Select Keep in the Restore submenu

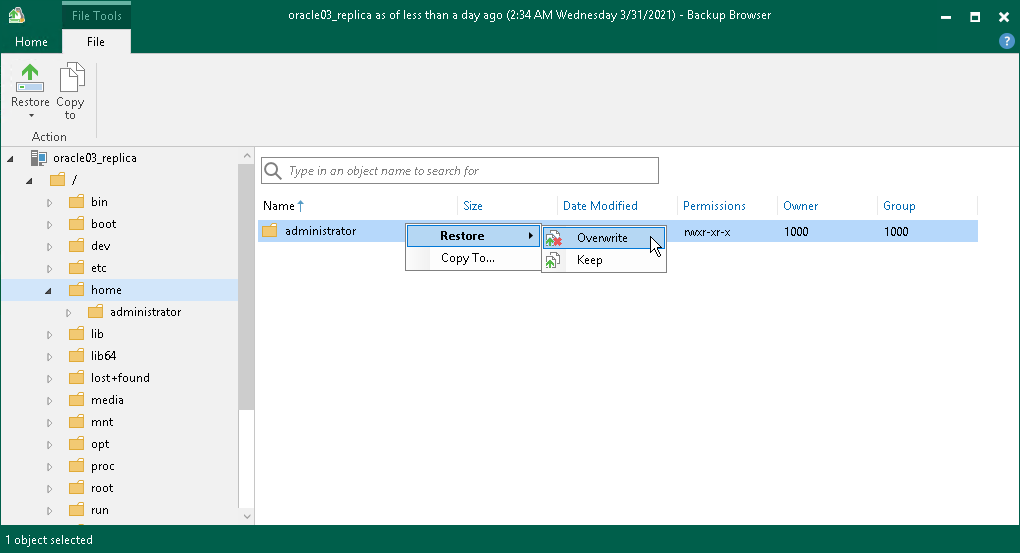pos(589,260)
